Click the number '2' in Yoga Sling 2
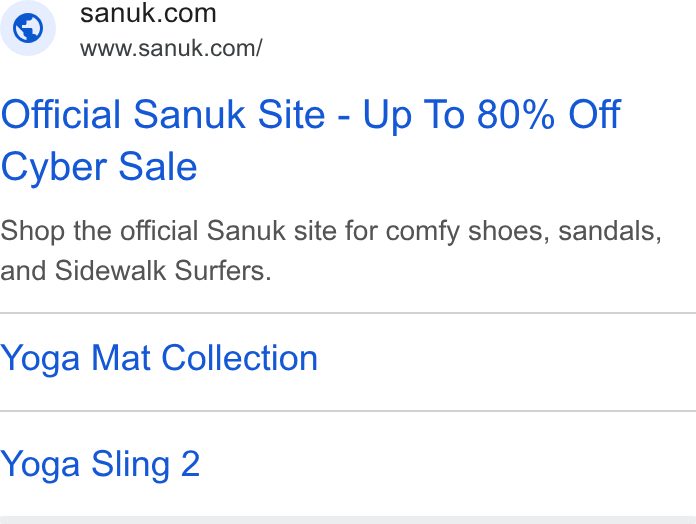Screen dimensions: 696x524 click(190, 464)
